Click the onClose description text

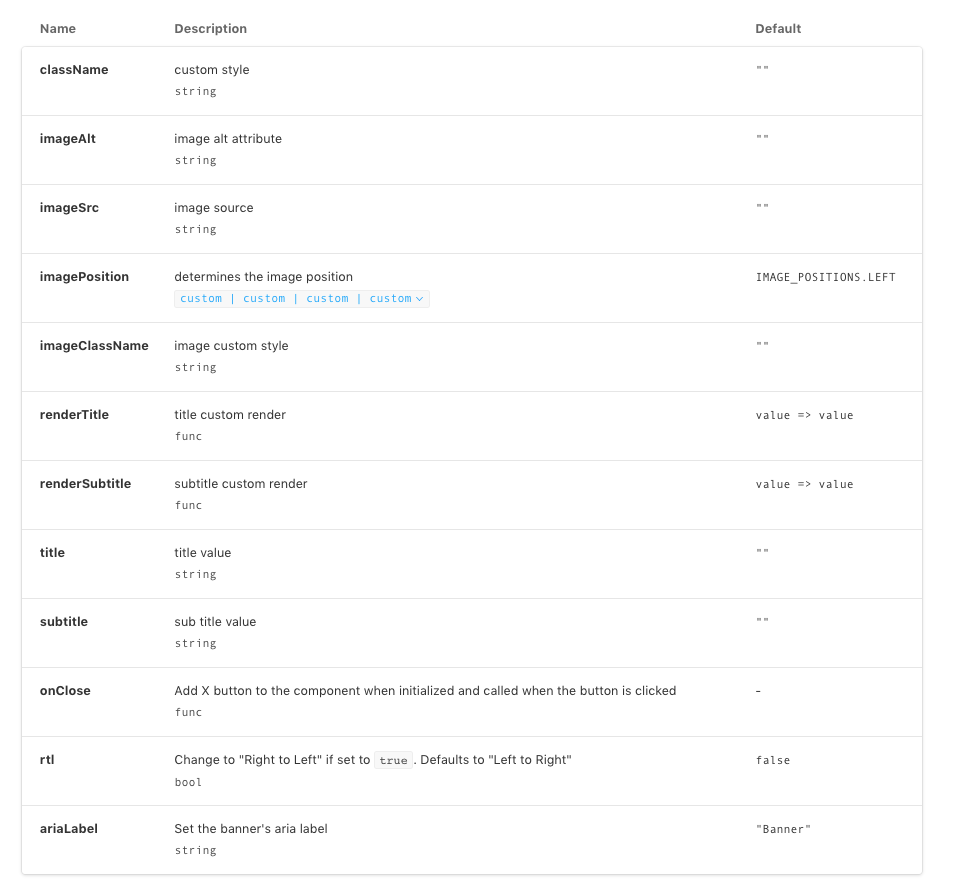click(425, 691)
